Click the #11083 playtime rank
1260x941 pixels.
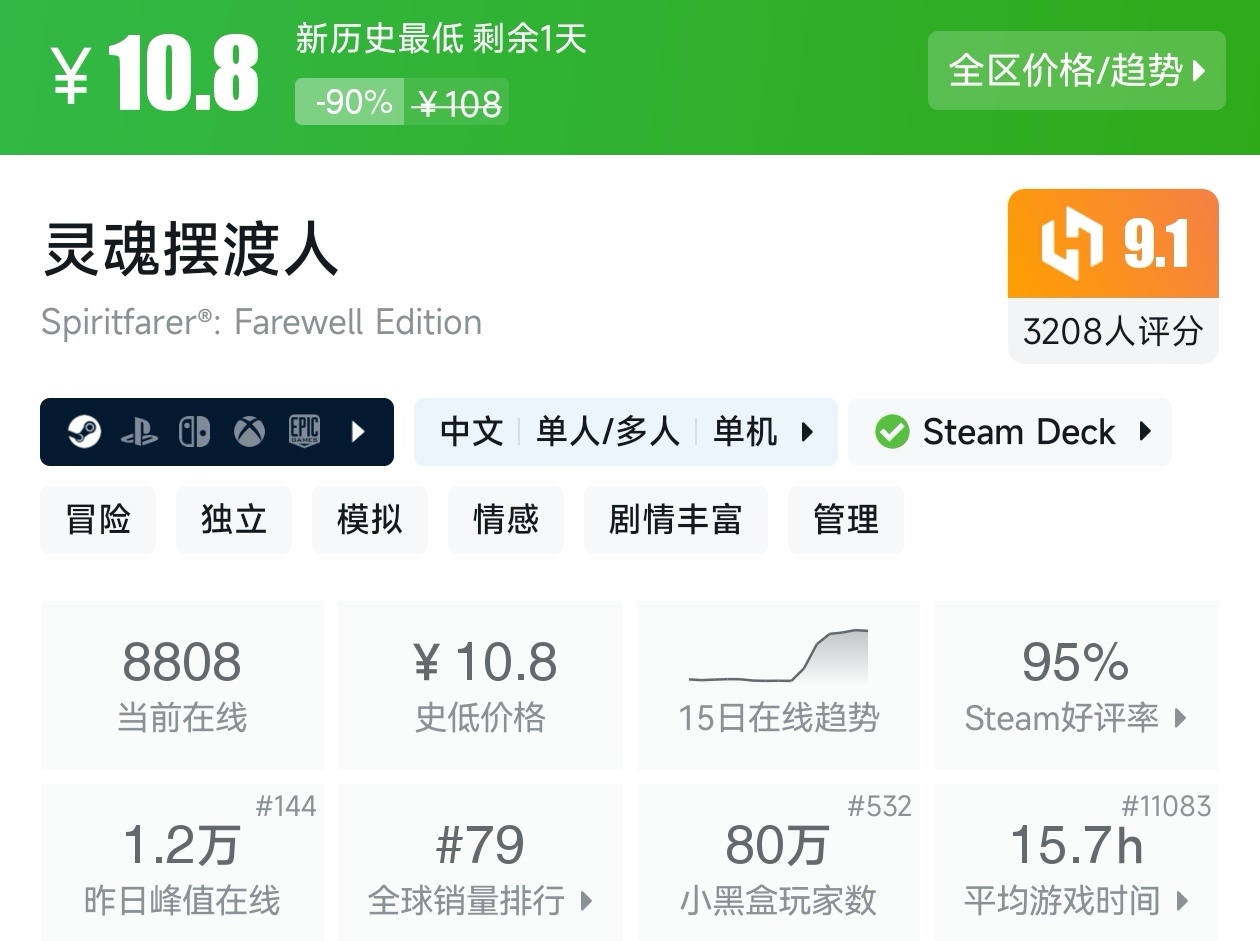point(1166,806)
